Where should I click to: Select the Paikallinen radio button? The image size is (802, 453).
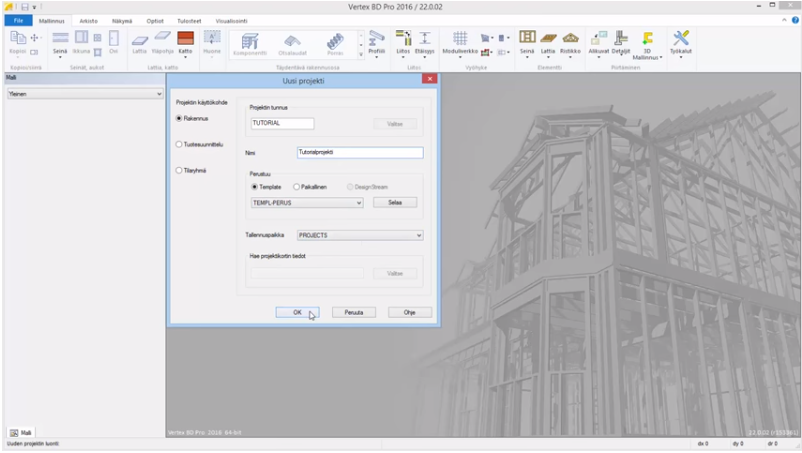pos(297,186)
